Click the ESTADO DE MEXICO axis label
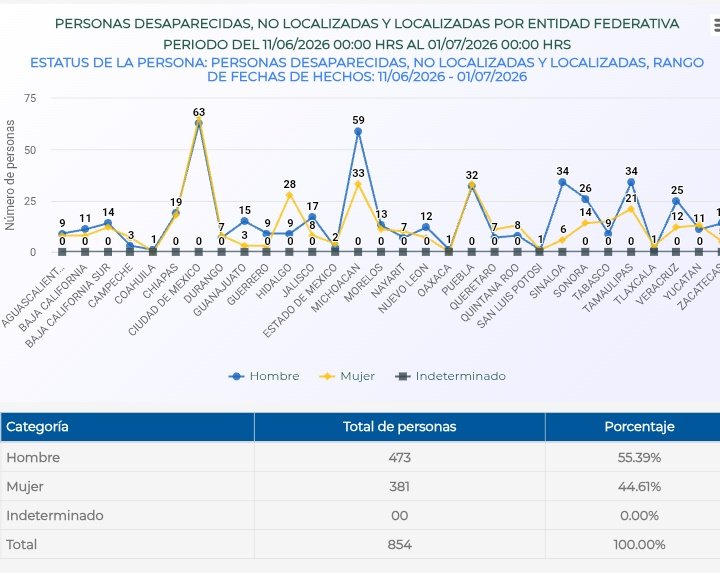Image resolution: width=720 pixels, height=573 pixels. tap(300, 300)
